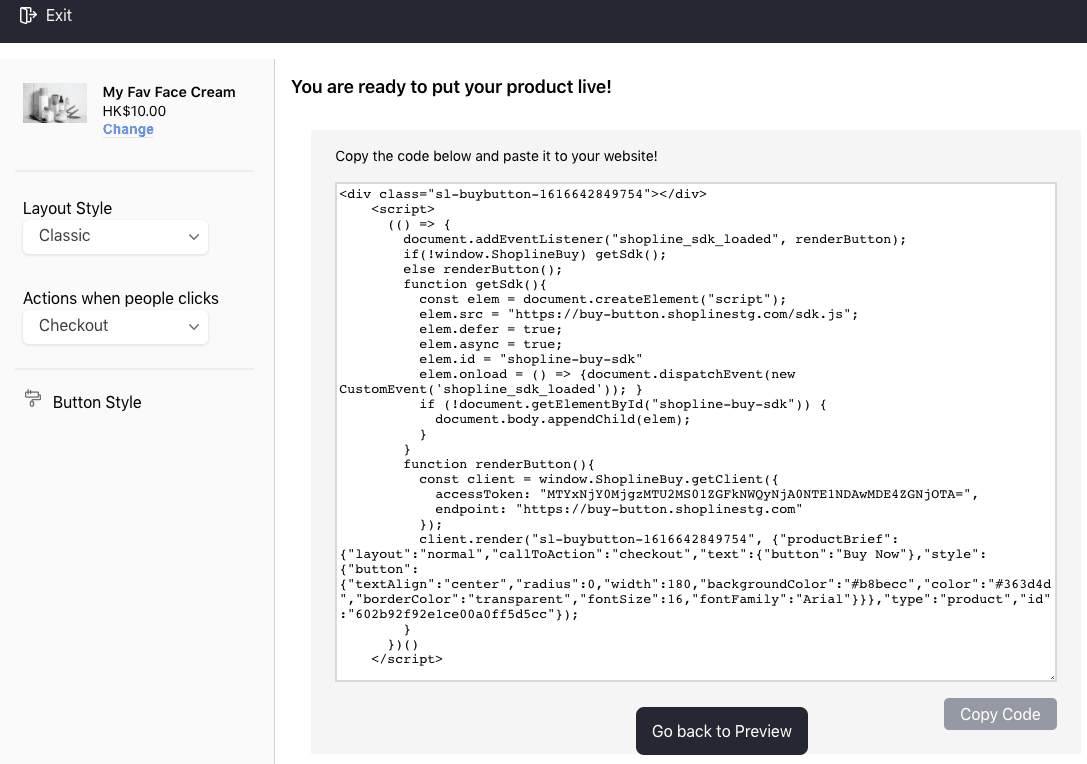This screenshot has width=1087, height=764.
Task: Click the Actions when people clicks label
Action: coord(121,298)
